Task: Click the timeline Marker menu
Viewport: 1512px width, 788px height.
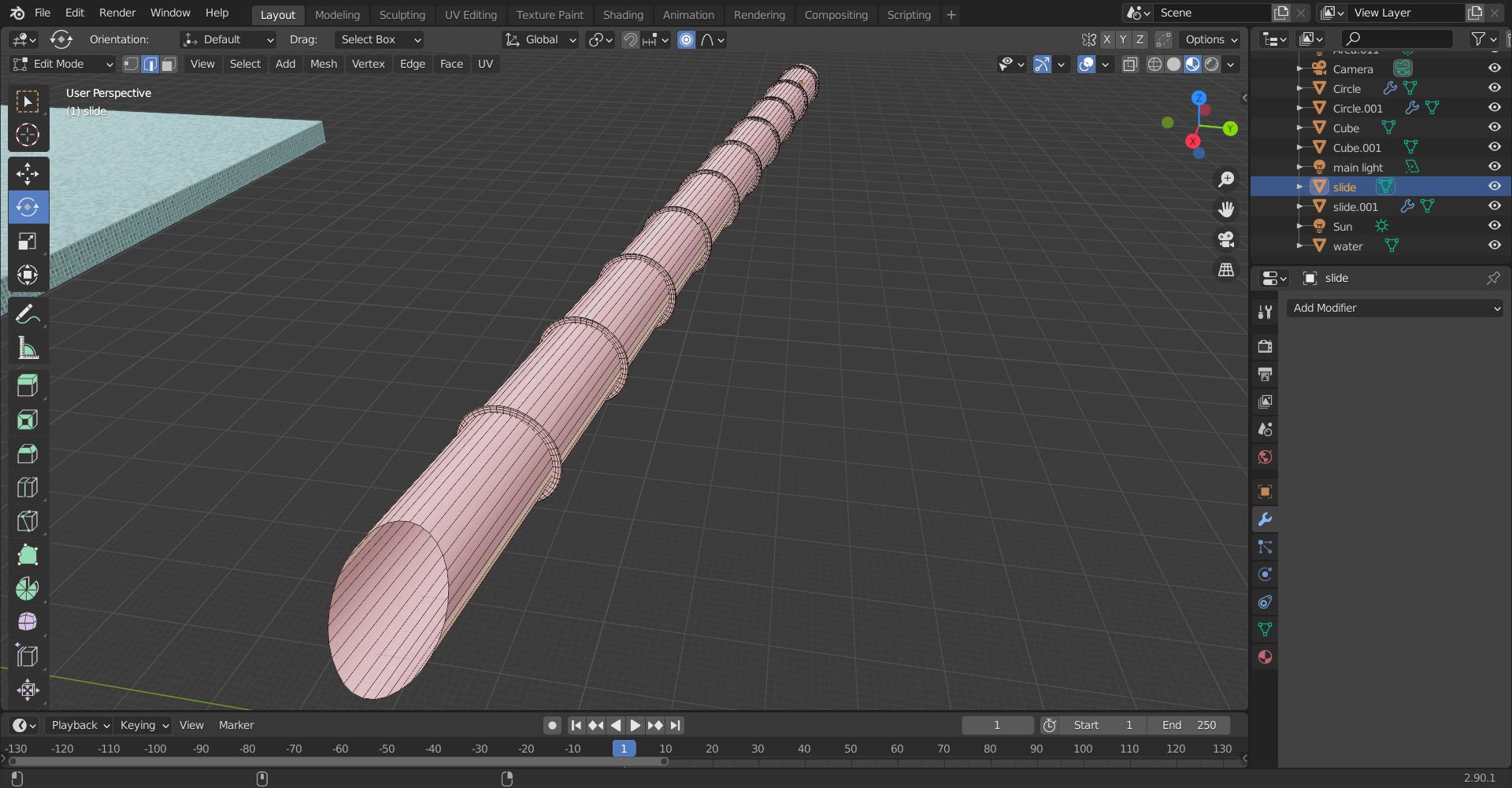Action: pyautogui.click(x=236, y=725)
